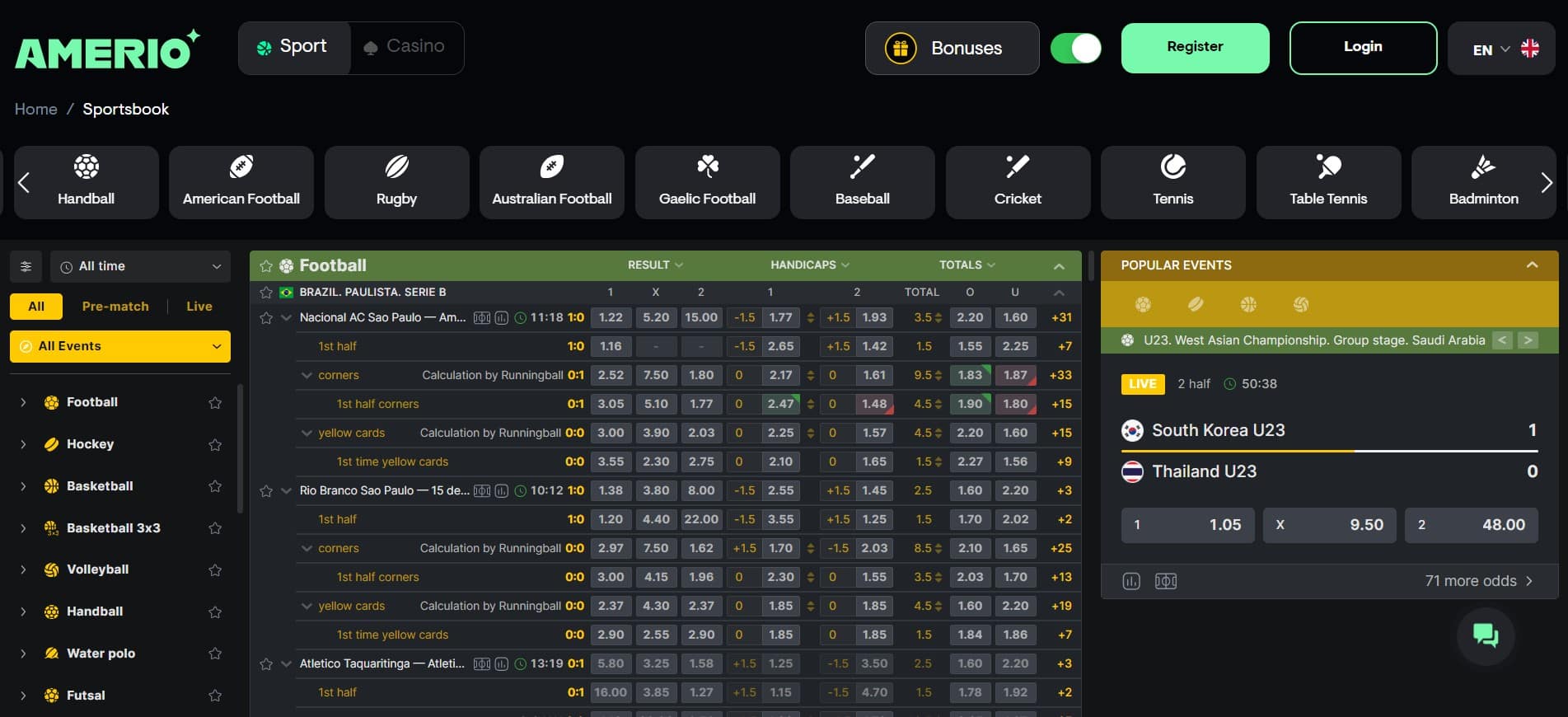Expand Basketball 3x3 in the sidebar

pyautogui.click(x=23, y=528)
